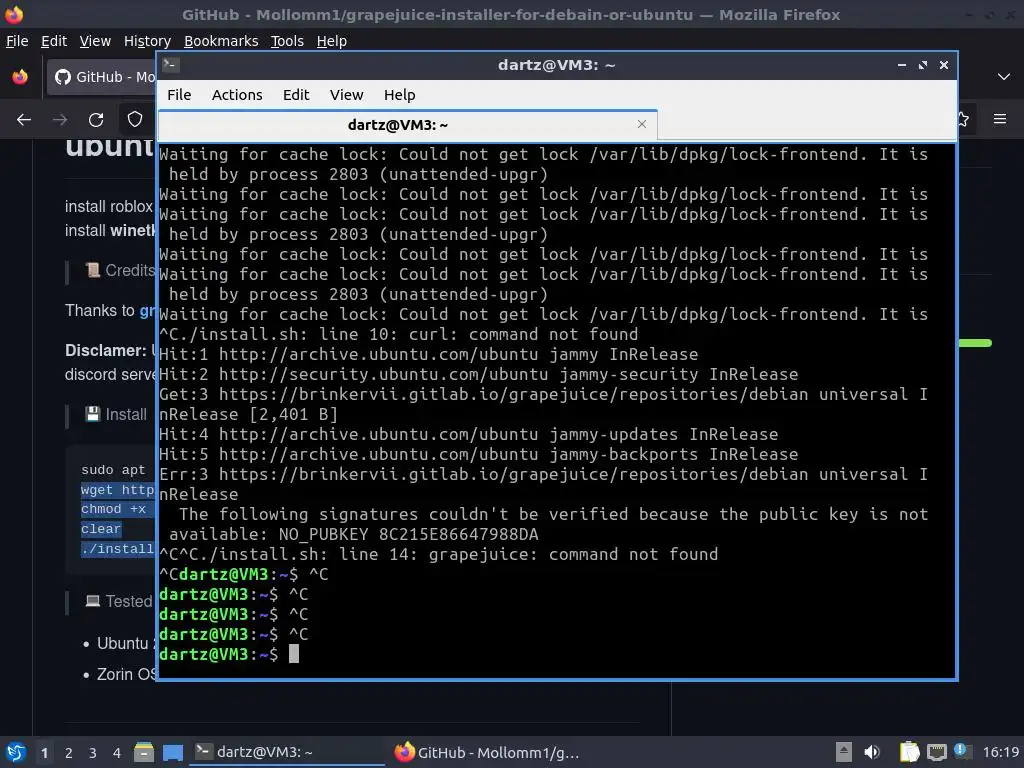Open the file manager panel icon

tap(144, 752)
